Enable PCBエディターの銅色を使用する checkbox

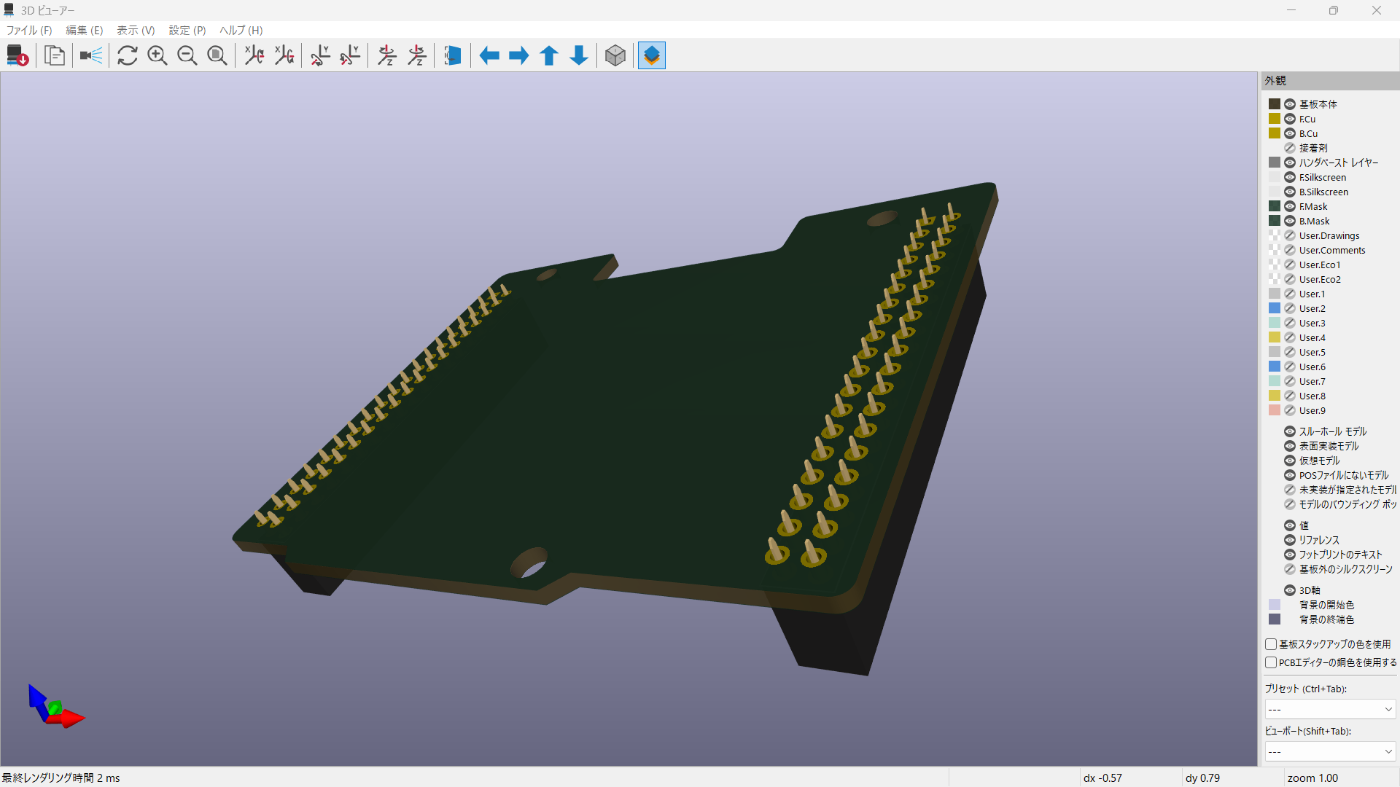tap(1271, 662)
